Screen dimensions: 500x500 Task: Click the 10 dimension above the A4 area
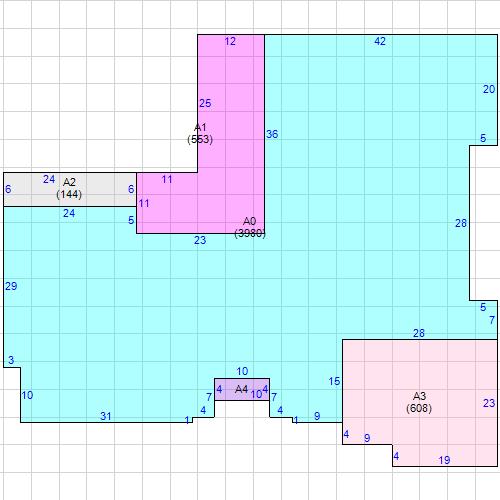[x=242, y=371]
